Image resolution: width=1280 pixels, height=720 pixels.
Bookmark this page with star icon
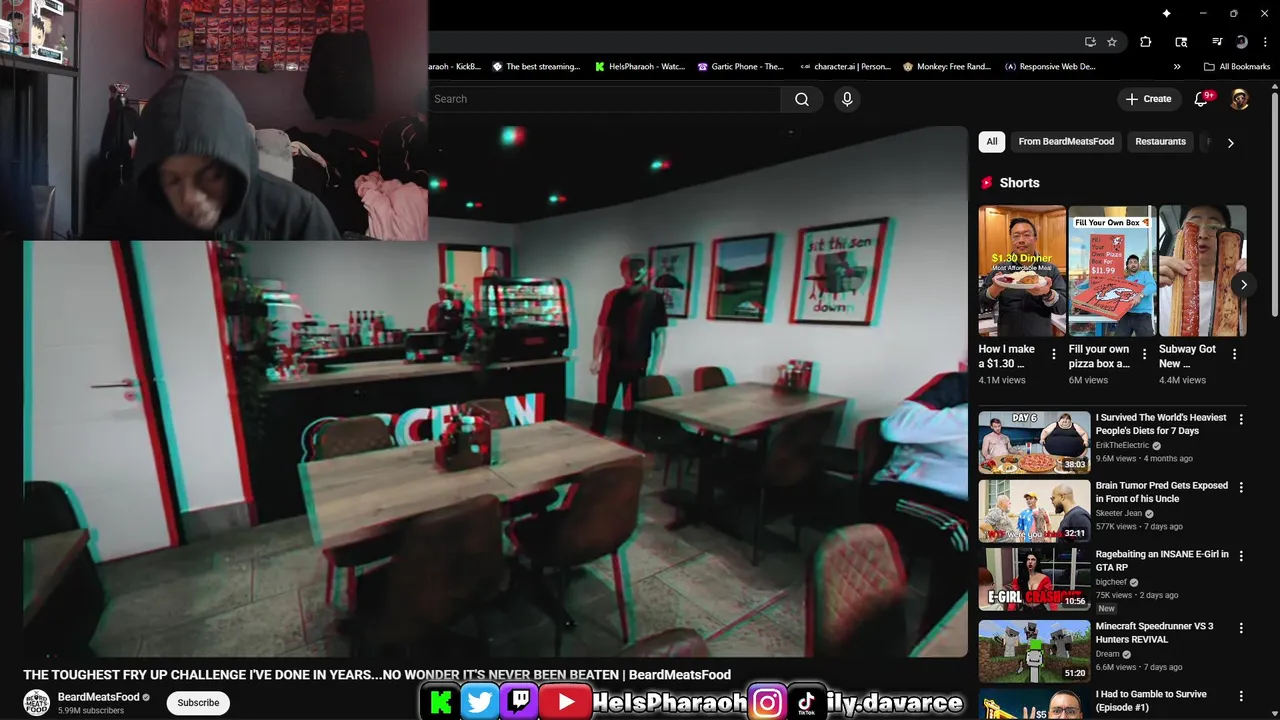coord(1112,42)
